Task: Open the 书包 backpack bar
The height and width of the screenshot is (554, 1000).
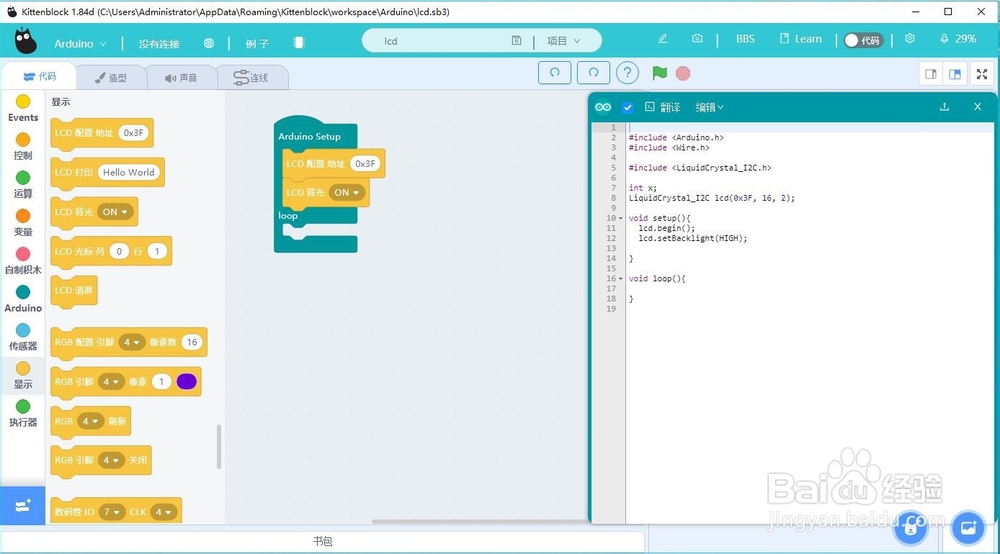Action: [x=323, y=541]
